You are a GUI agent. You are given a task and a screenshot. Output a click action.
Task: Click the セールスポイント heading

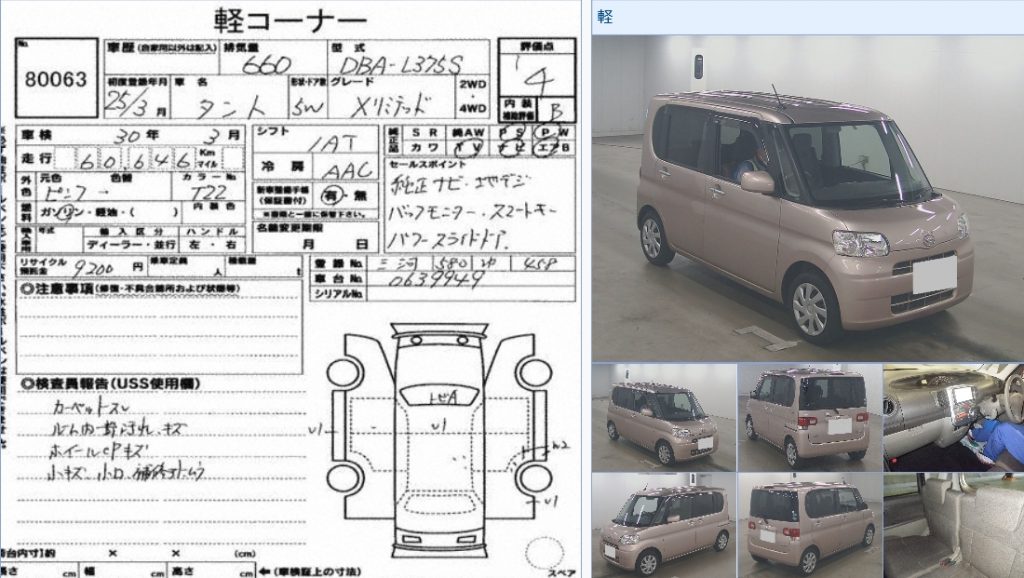point(427,164)
